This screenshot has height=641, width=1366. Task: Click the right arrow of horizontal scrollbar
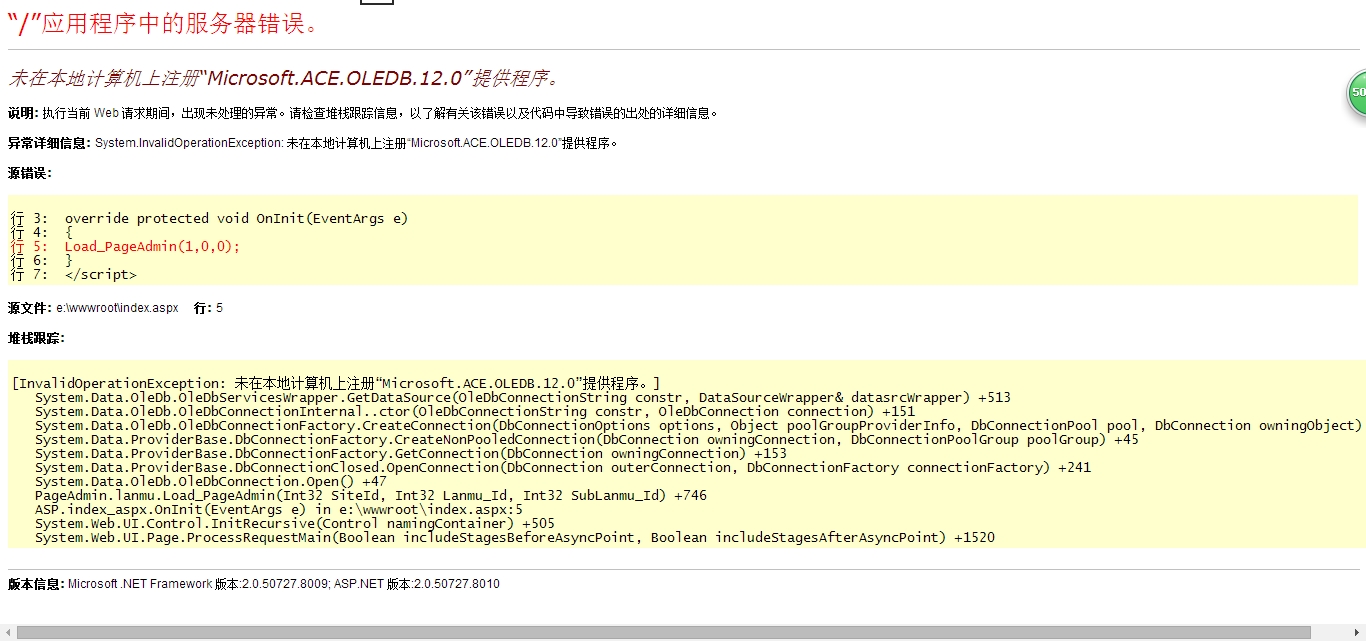1358,633
